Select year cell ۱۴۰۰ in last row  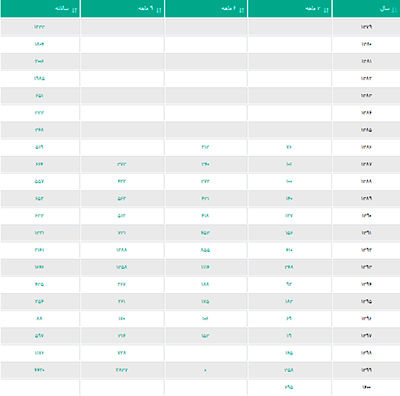coord(366,387)
